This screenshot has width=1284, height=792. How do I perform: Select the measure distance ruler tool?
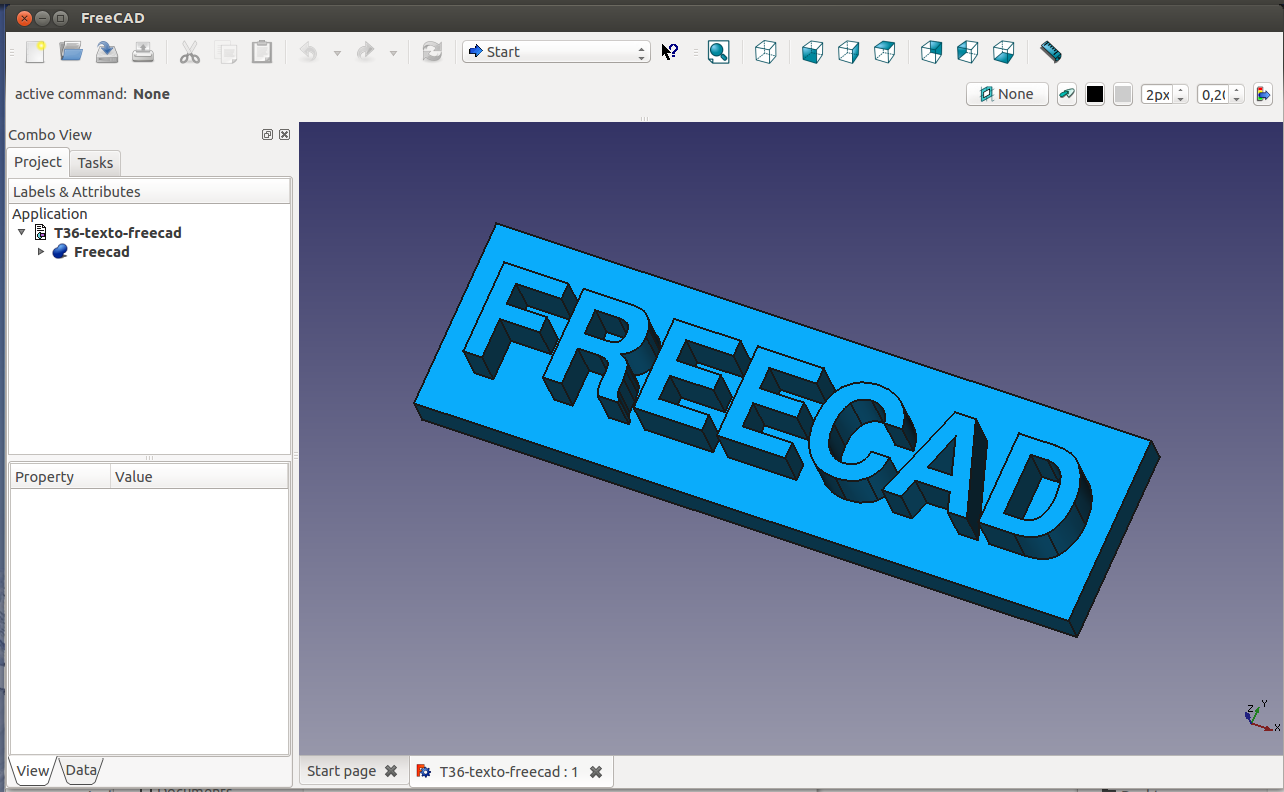(1049, 51)
